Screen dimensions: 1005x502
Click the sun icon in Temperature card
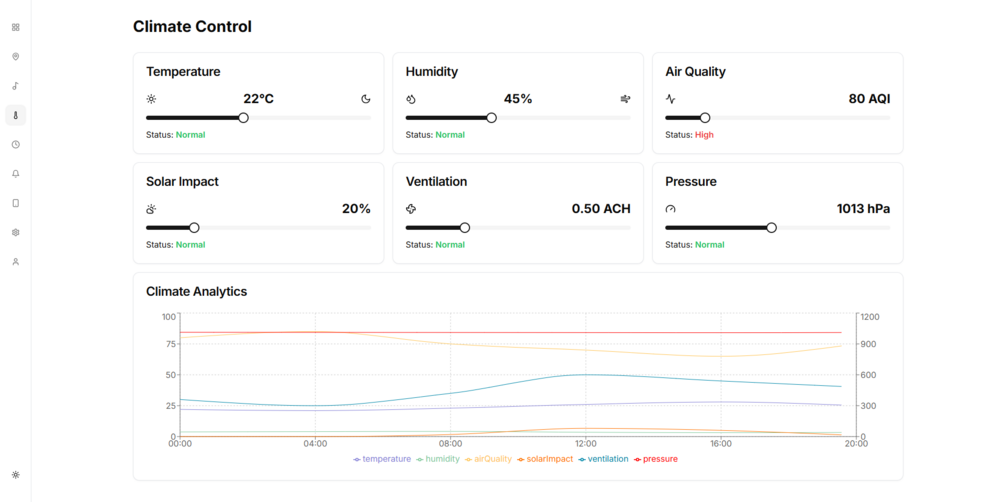151,99
